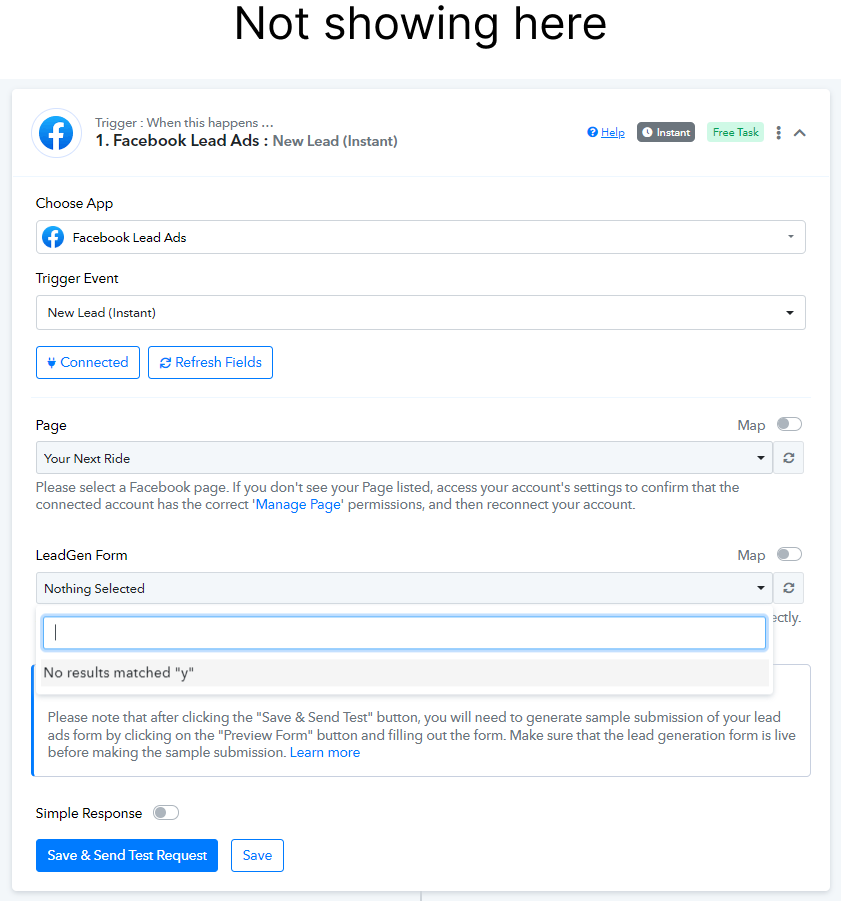Click the Facebook logo in trigger header

[x=56, y=133]
